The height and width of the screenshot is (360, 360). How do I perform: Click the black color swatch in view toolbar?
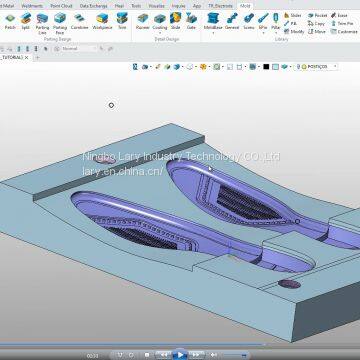[x=266, y=67]
